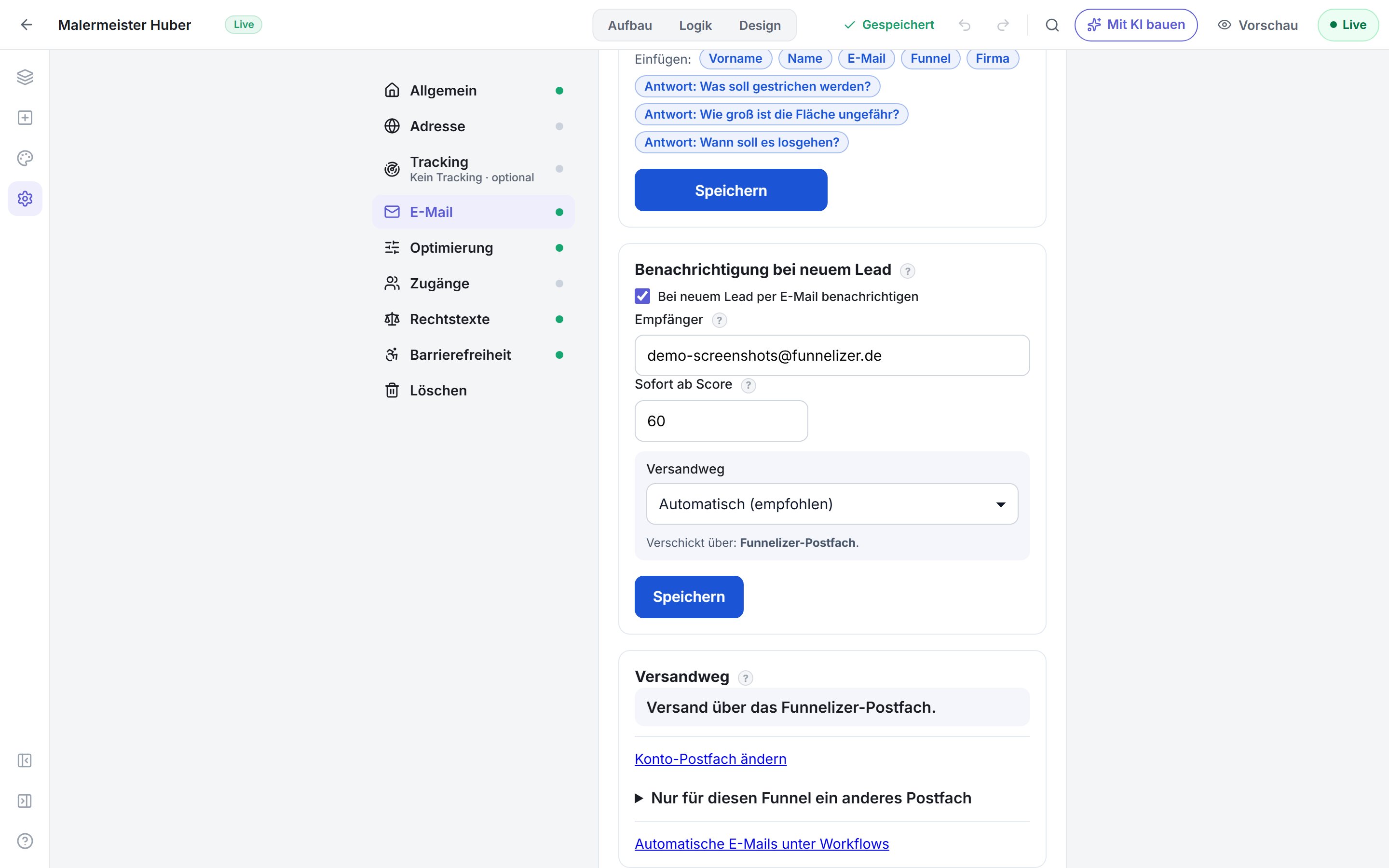Select the settings gear icon in sidebar

25,199
